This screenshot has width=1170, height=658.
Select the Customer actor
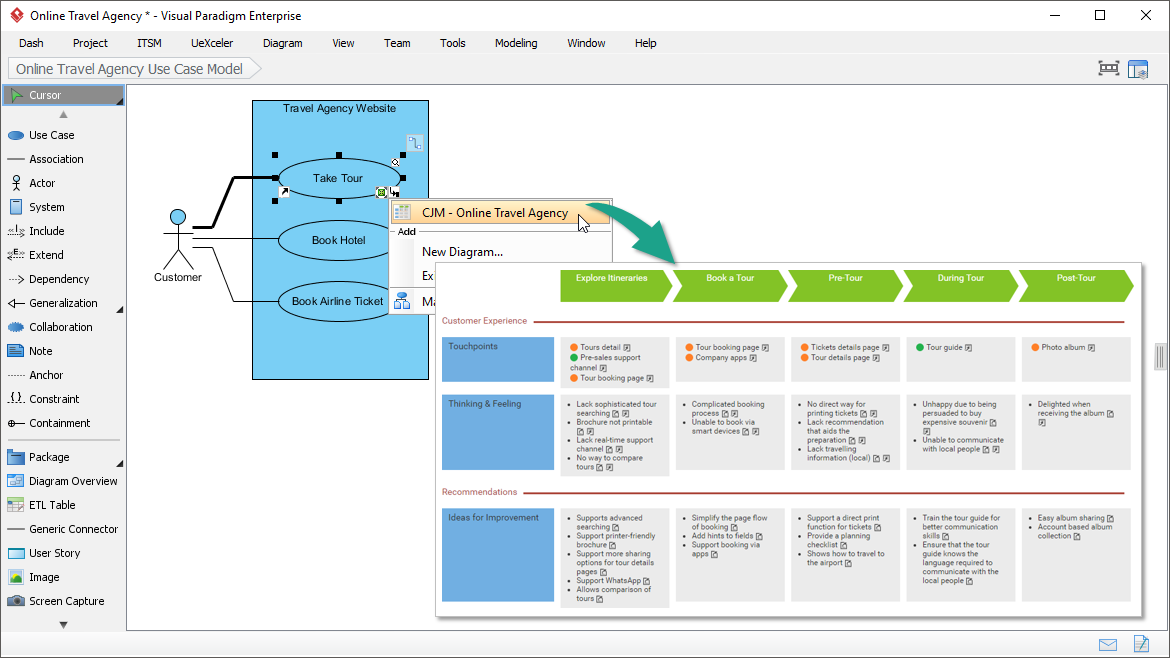[x=178, y=246]
